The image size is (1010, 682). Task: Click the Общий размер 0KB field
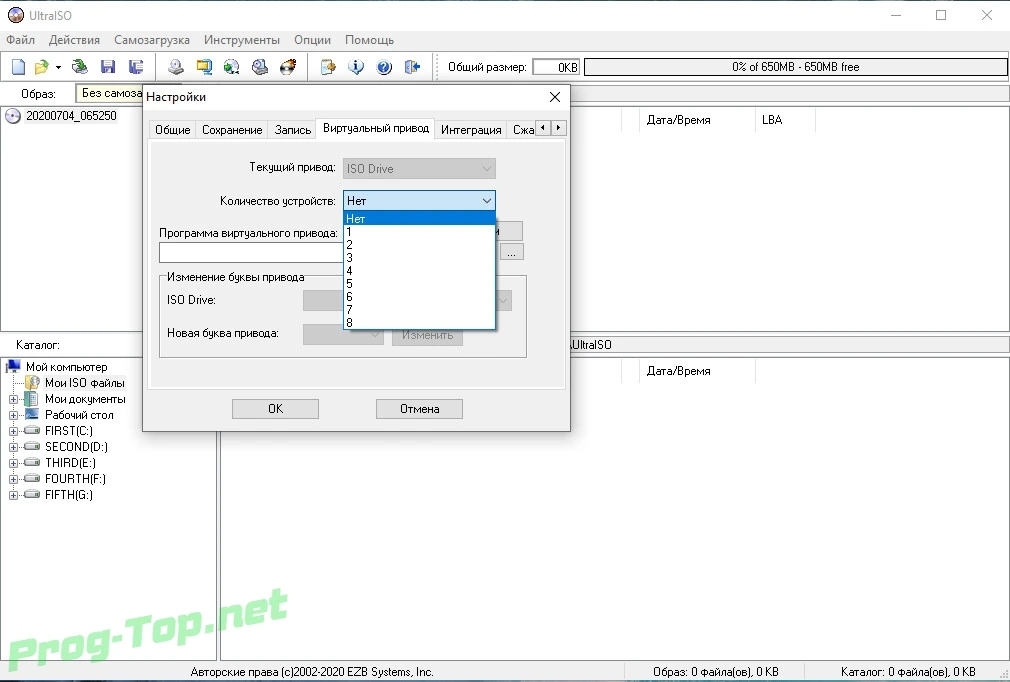click(x=556, y=67)
